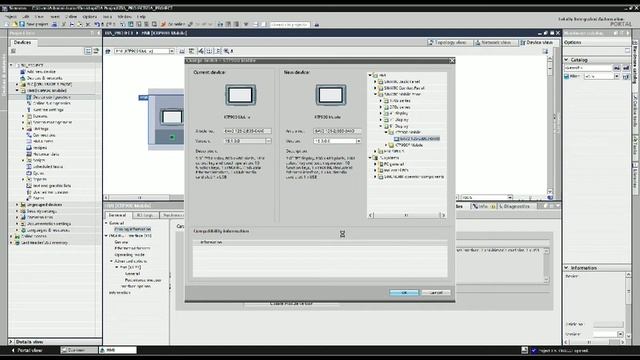Viewport: 640px width, 360px height.
Task: Click the leftmost device view toolbar icon
Action: [108, 51]
